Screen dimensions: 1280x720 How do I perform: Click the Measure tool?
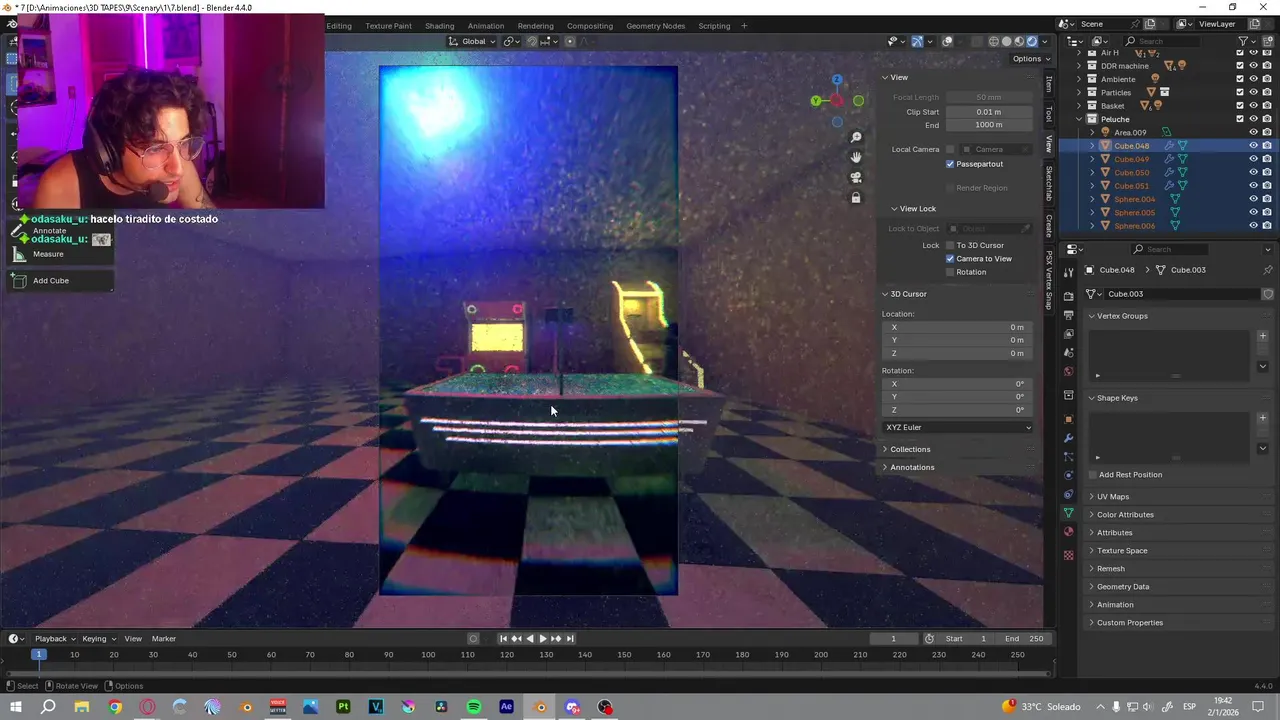point(60,254)
